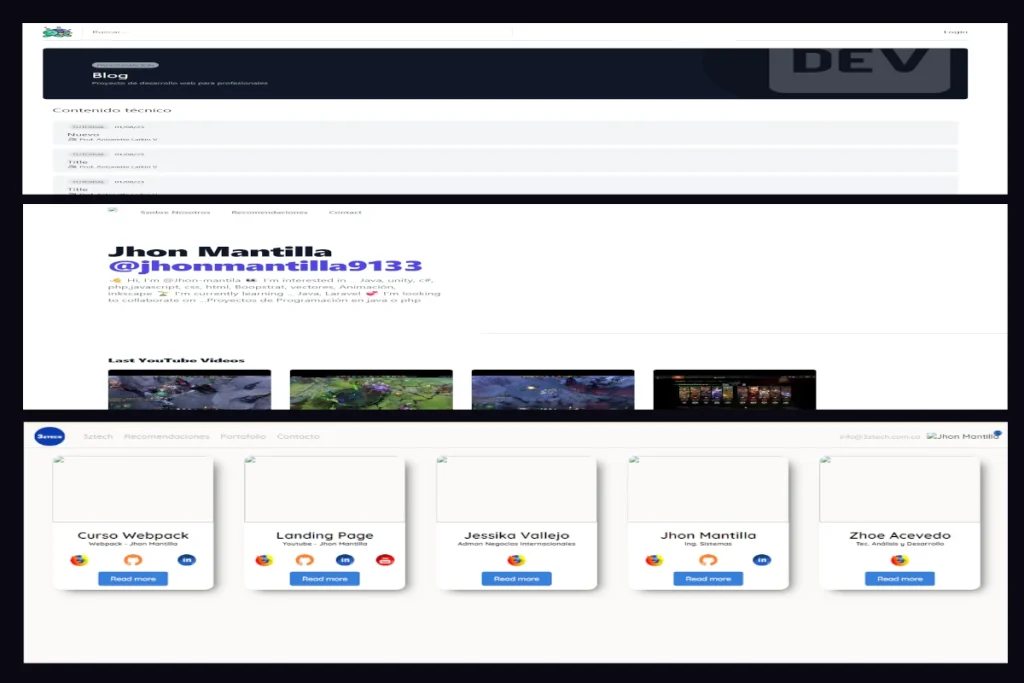Open the GitHub icon on Jhon Mantilla's card
This screenshot has width=1024, height=683.
(708, 559)
